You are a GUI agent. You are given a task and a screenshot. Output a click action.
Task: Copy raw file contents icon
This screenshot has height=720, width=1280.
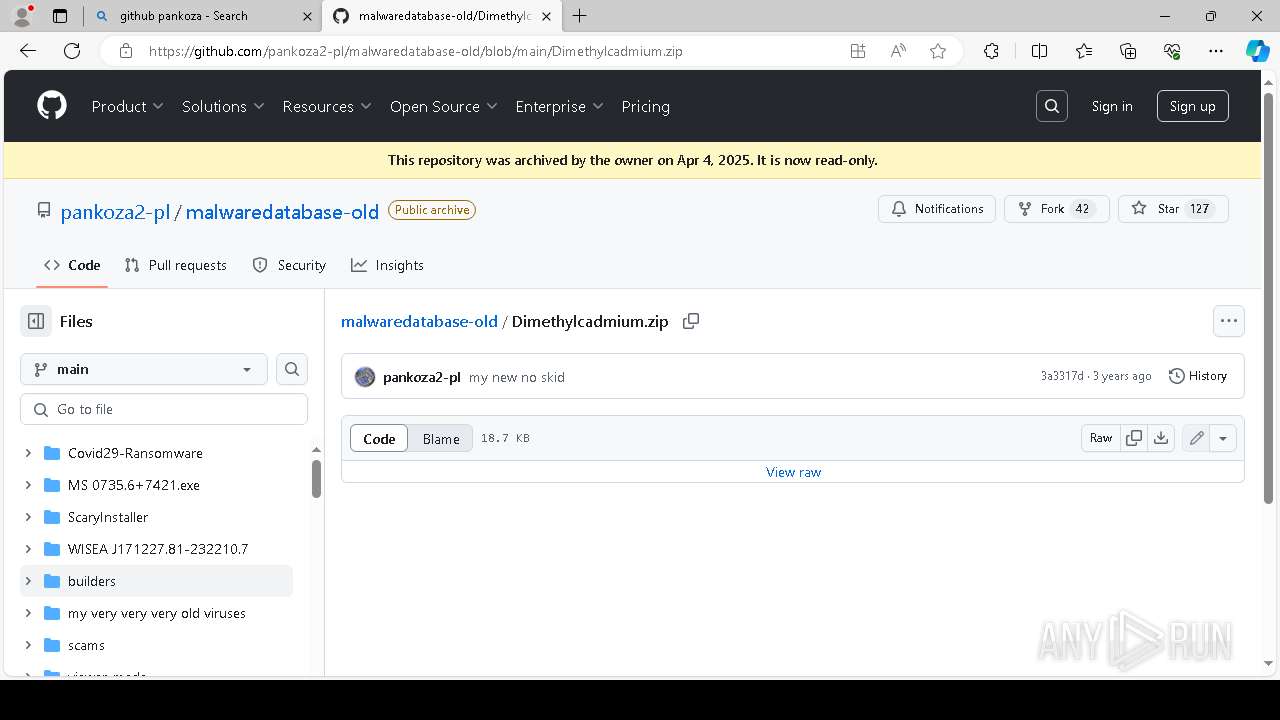tap(1134, 438)
